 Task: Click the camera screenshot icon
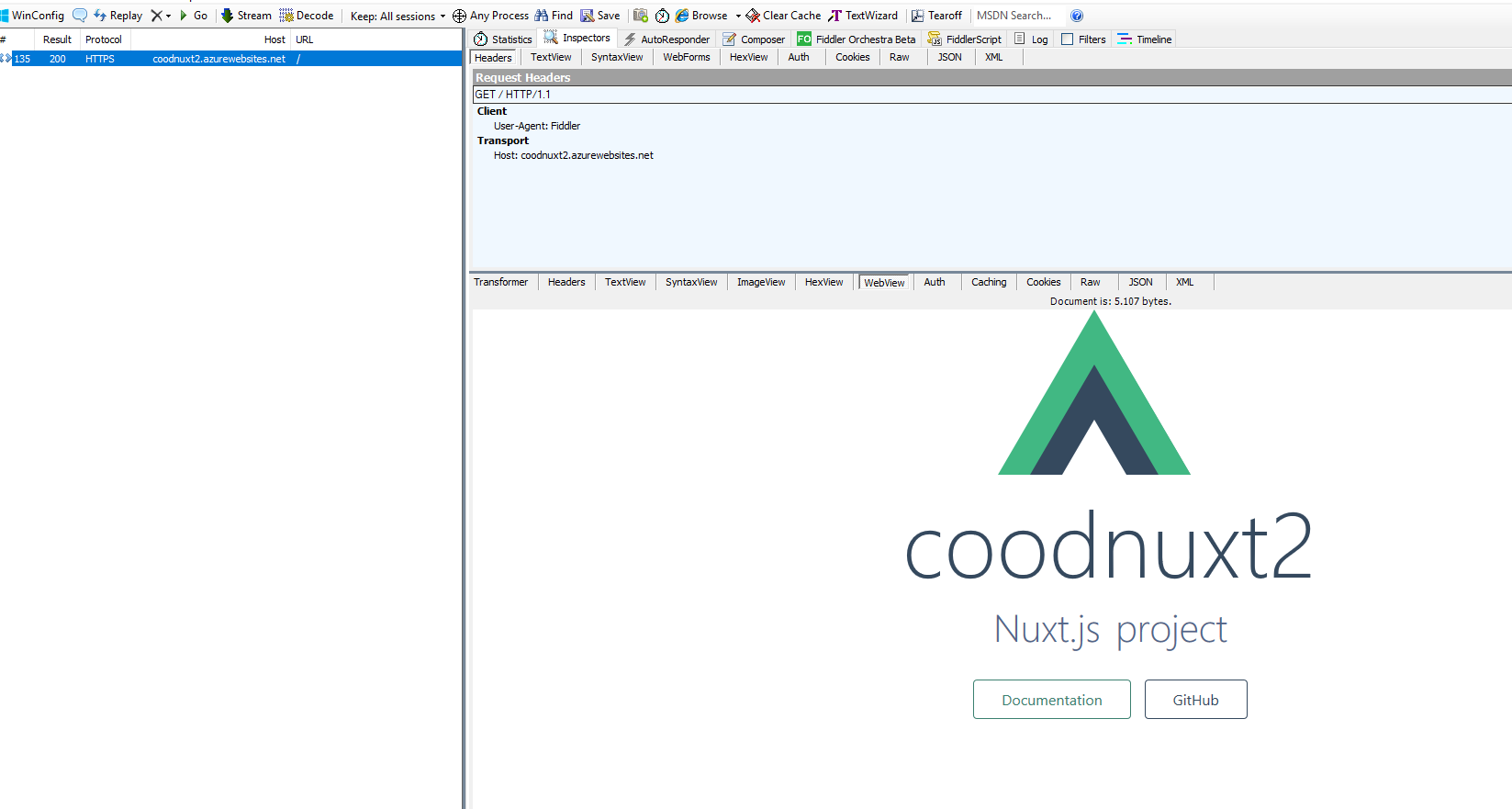641,16
